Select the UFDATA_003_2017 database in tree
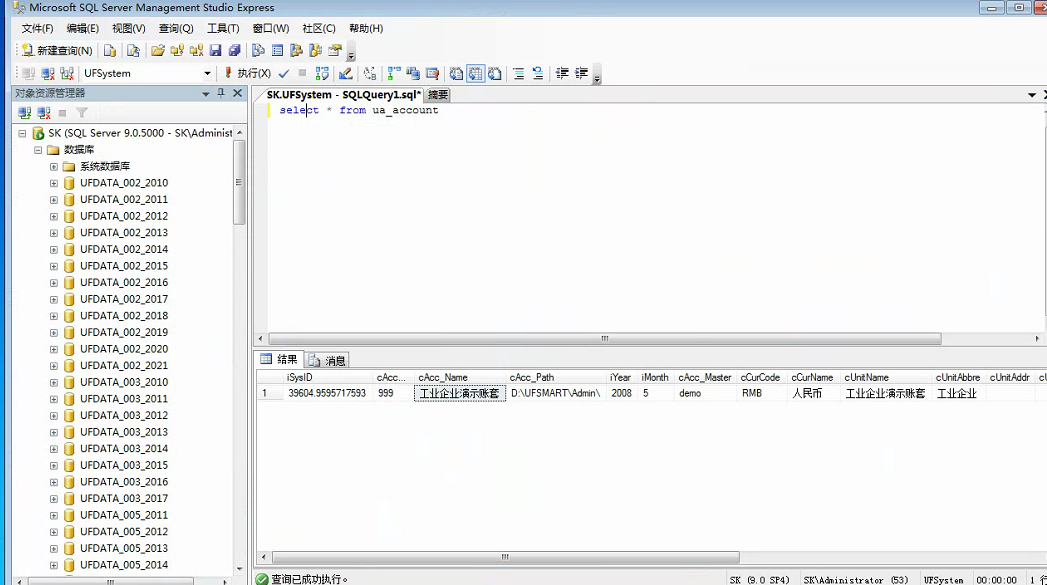1047x585 pixels. [124, 498]
